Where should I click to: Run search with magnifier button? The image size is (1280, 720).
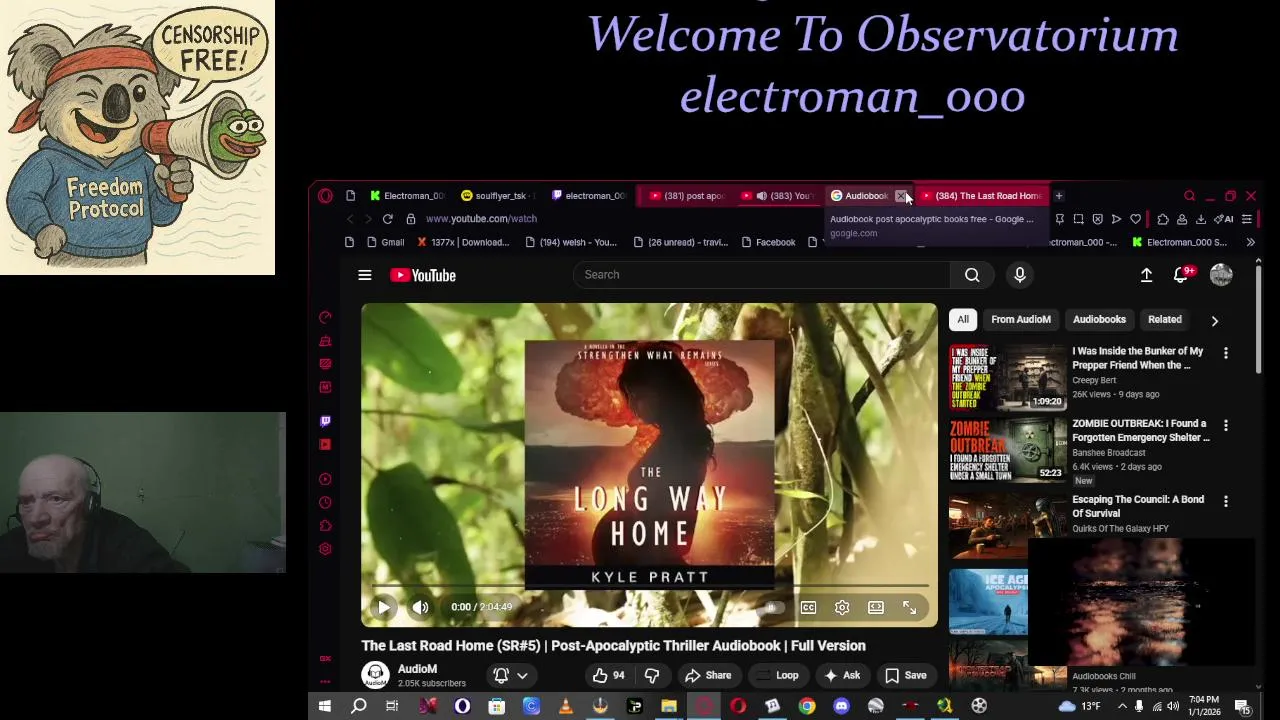coord(972,274)
